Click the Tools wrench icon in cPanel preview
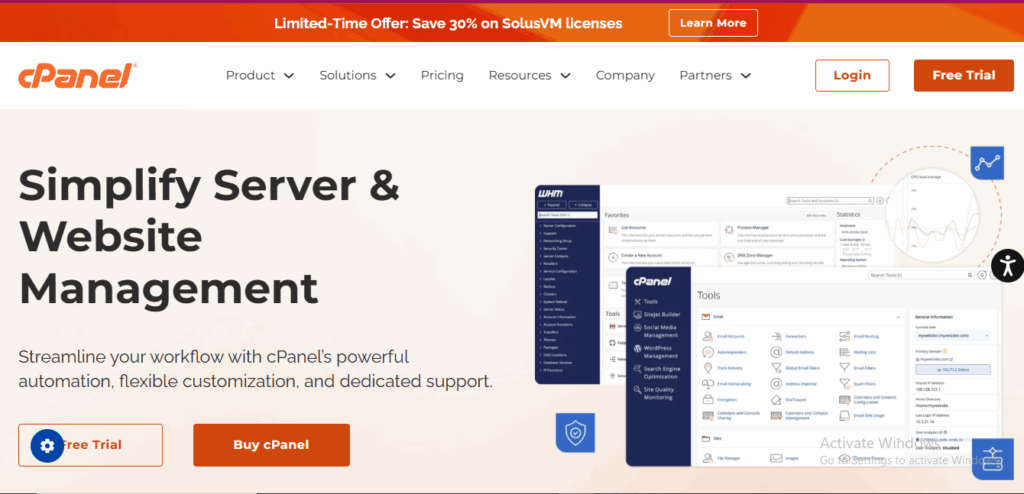The height and width of the screenshot is (494, 1024). tap(637, 302)
